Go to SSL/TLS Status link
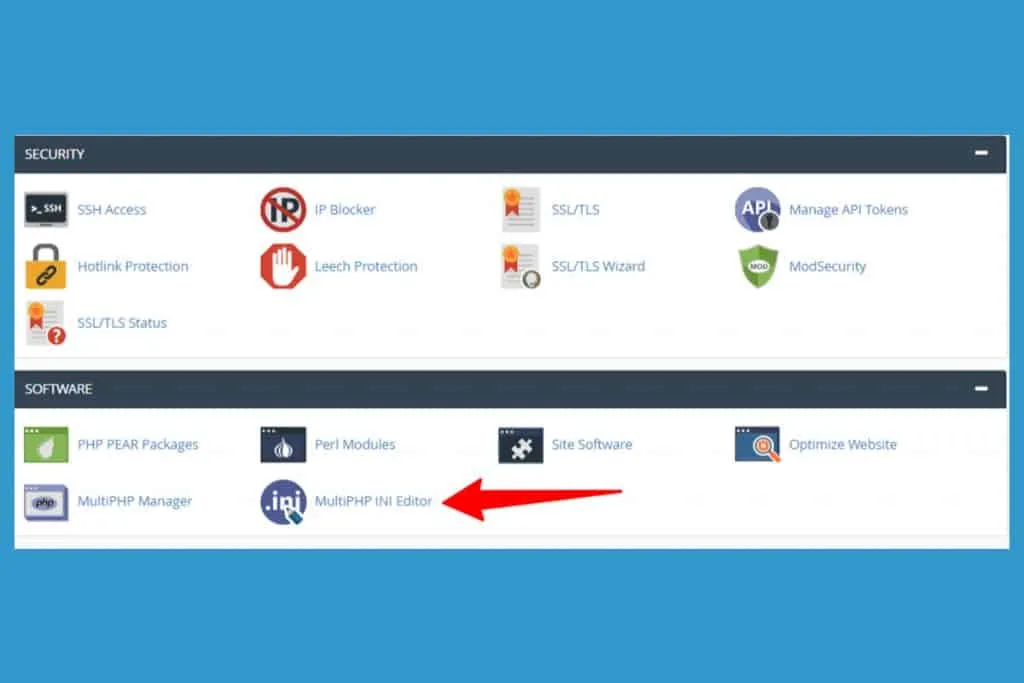The width and height of the screenshot is (1024, 683). point(122,323)
